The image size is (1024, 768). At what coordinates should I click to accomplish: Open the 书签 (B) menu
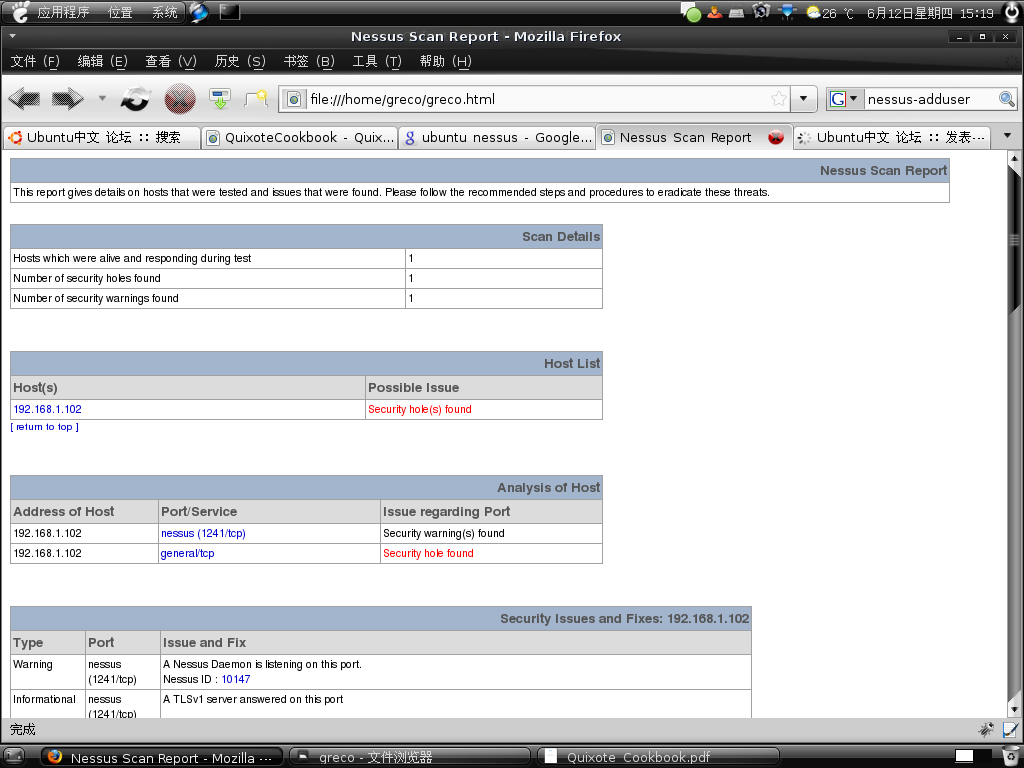tap(309, 61)
